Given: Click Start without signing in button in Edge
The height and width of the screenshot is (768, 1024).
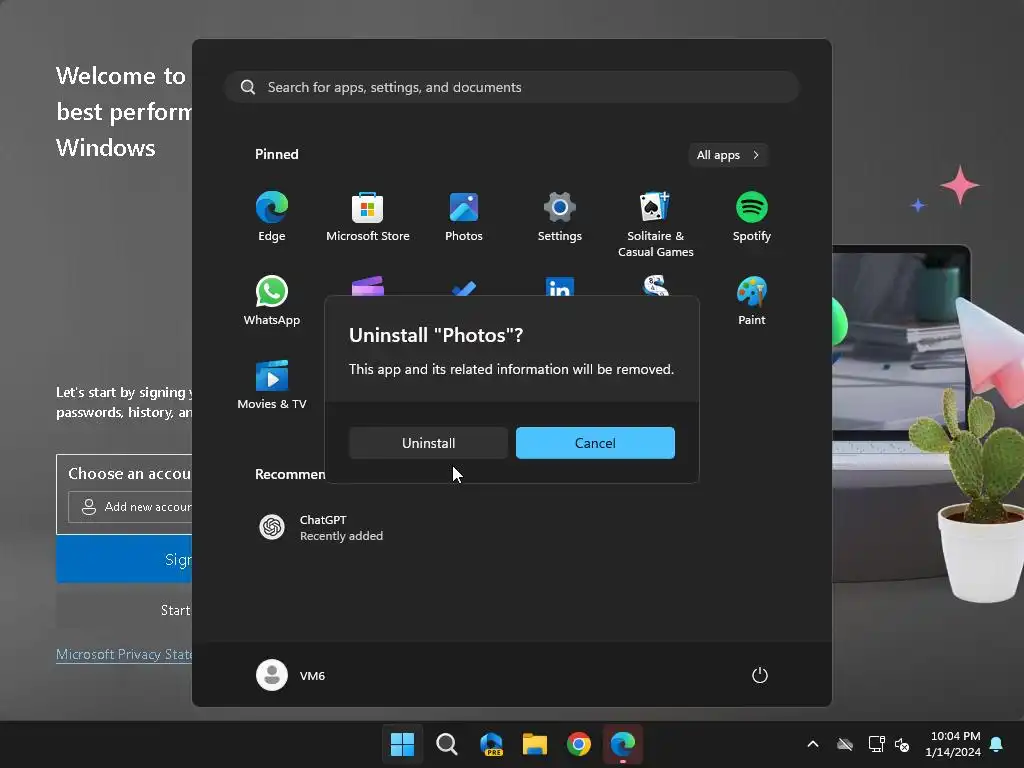Looking at the screenshot, I should click(124, 610).
